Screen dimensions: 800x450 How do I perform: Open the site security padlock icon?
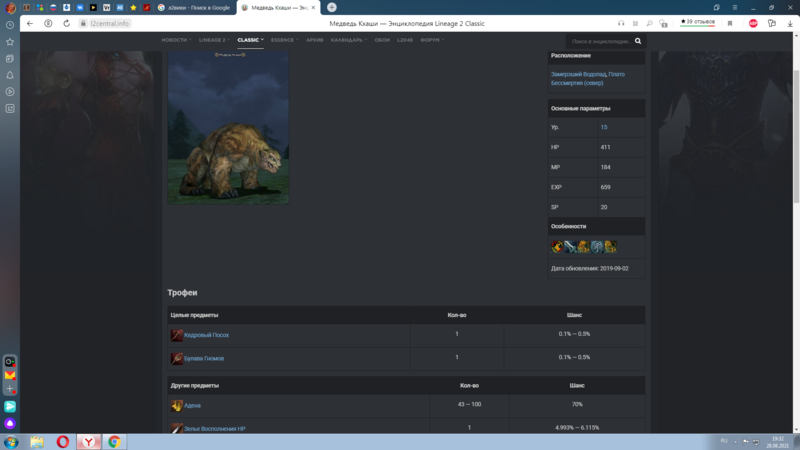point(83,23)
